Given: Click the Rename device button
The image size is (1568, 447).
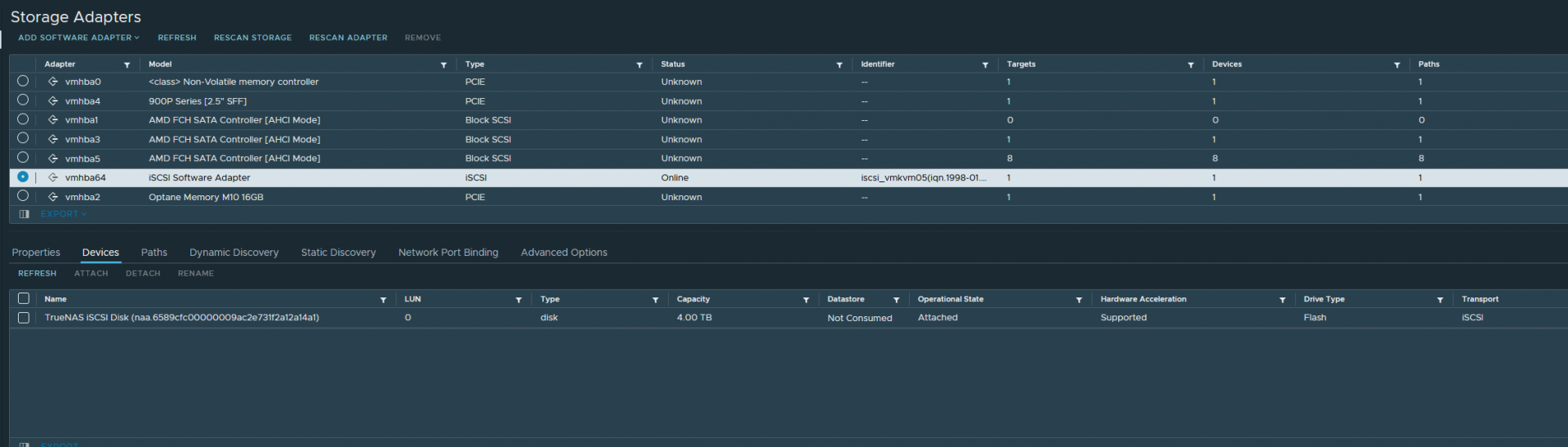Looking at the screenshot, I should (196, 274).
